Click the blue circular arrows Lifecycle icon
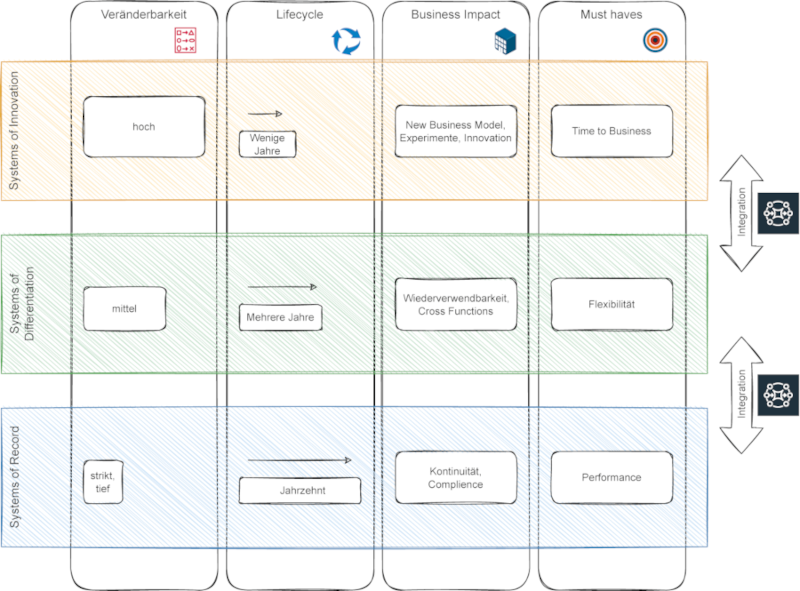Image resolution: width=800 pixels, height=591 pixels. tap(345, 41)
